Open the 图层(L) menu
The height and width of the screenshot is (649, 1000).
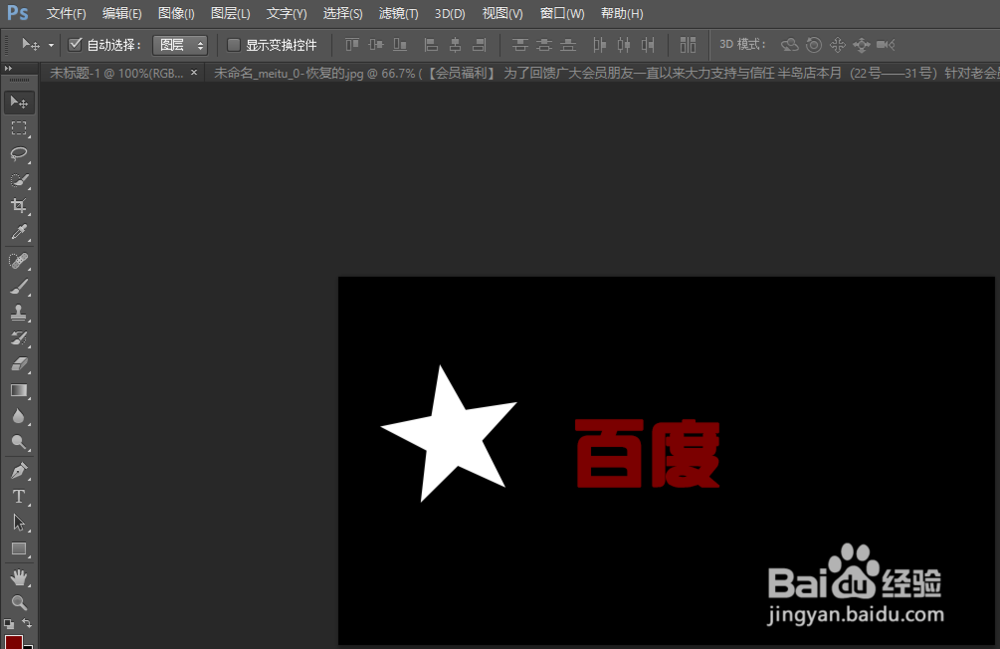pyautogui.click(x=230, y=13)
